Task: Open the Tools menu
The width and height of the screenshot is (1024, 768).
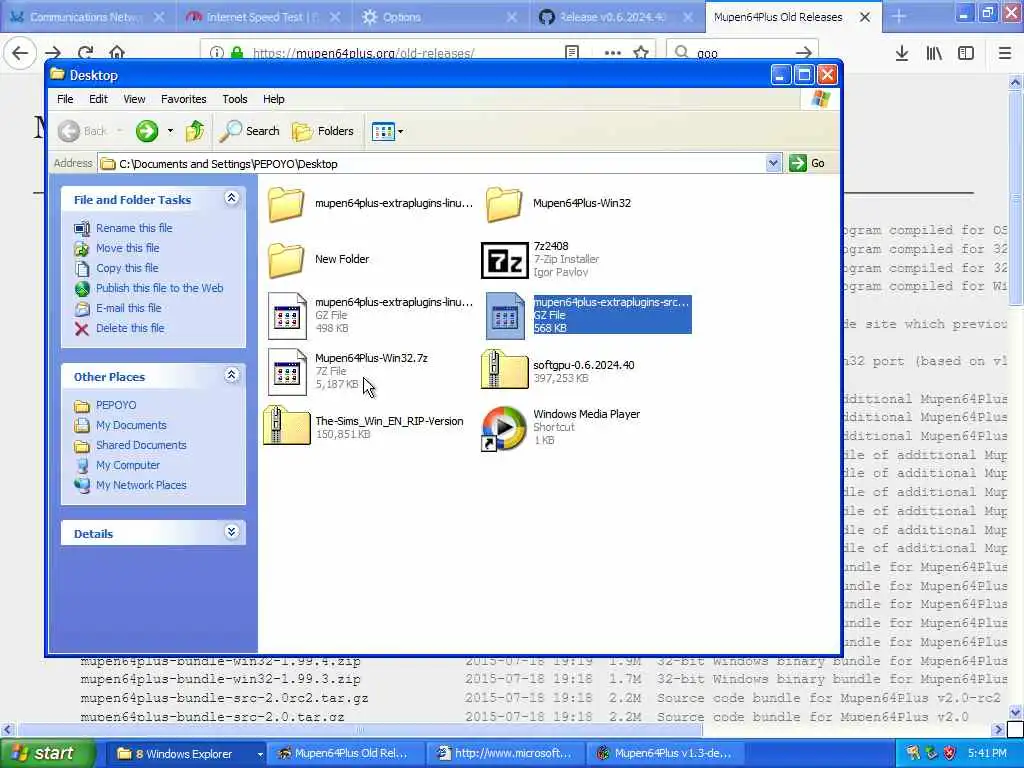Action: 234,99
